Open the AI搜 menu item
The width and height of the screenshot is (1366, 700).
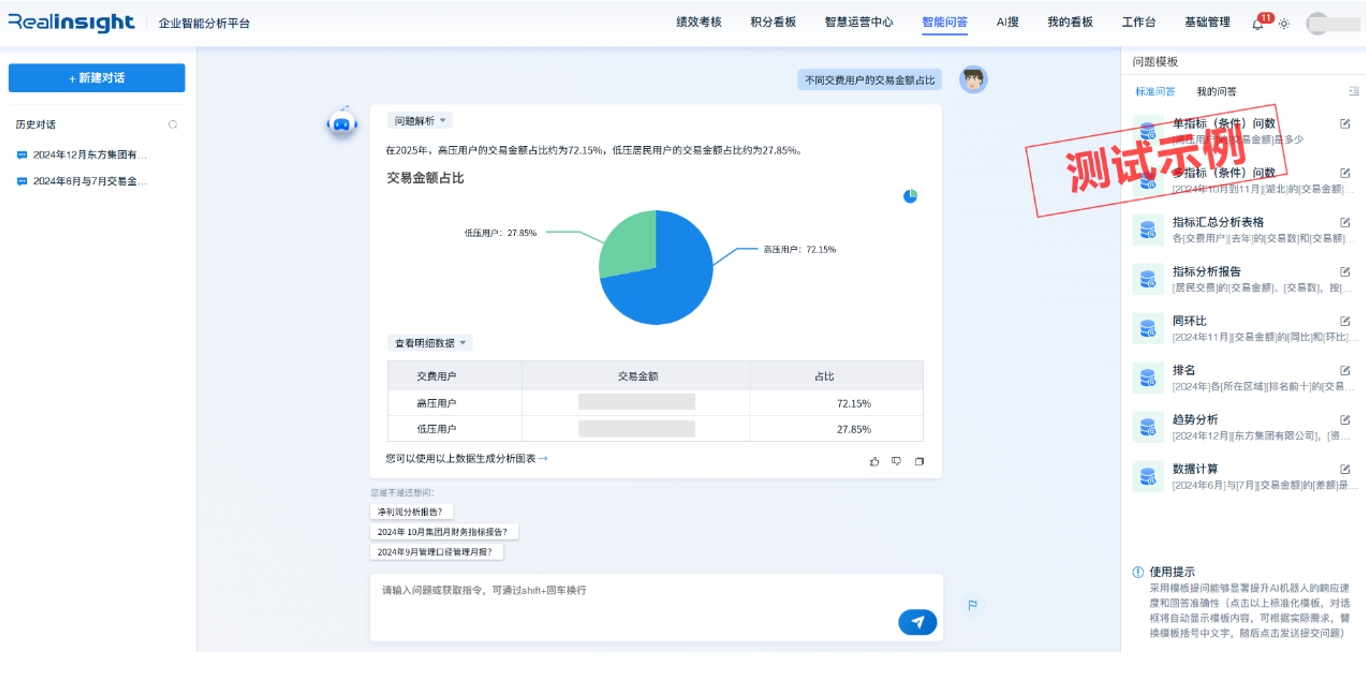point(1007,22)
